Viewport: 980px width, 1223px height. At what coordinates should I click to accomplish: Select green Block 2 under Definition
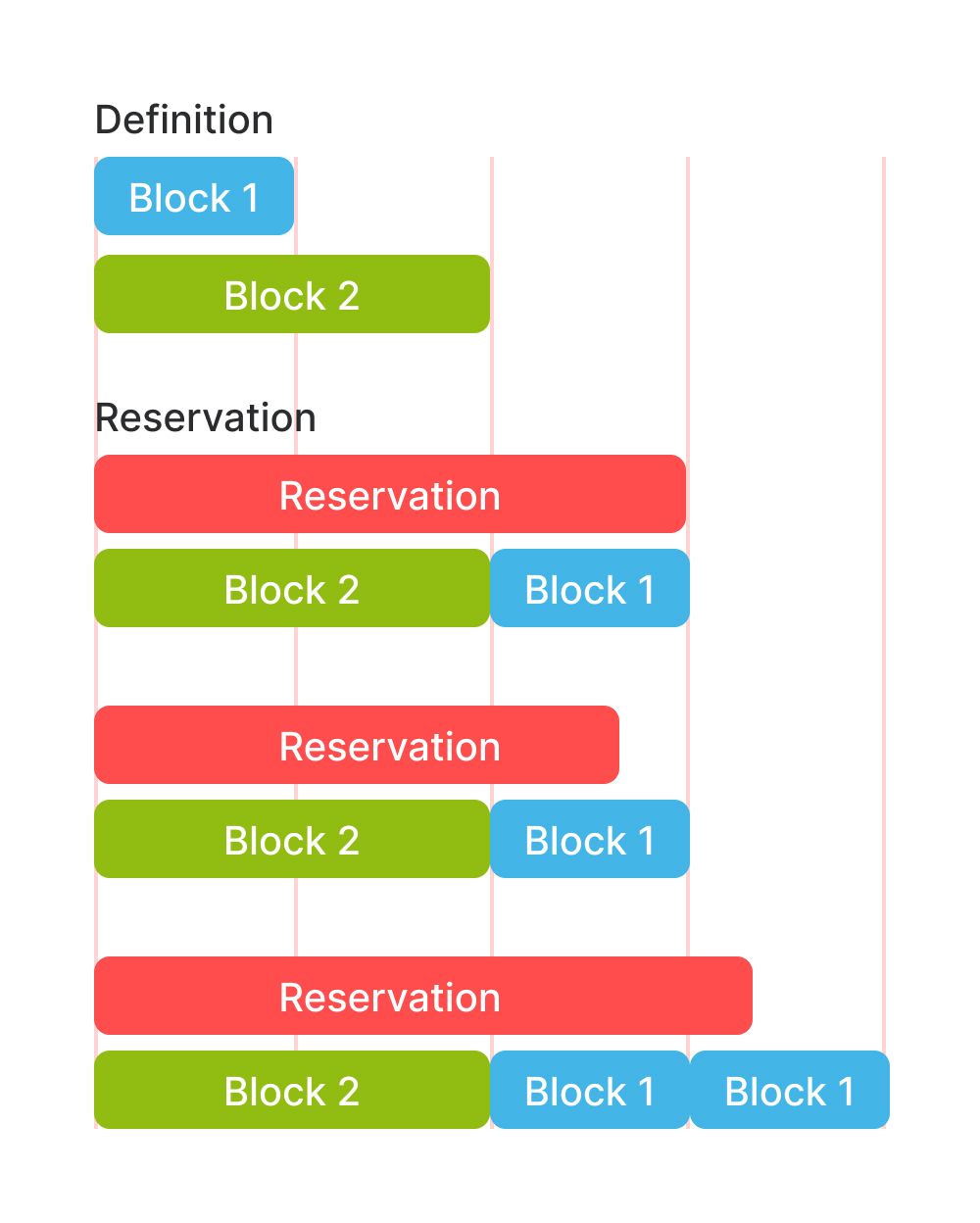[292, 295]
